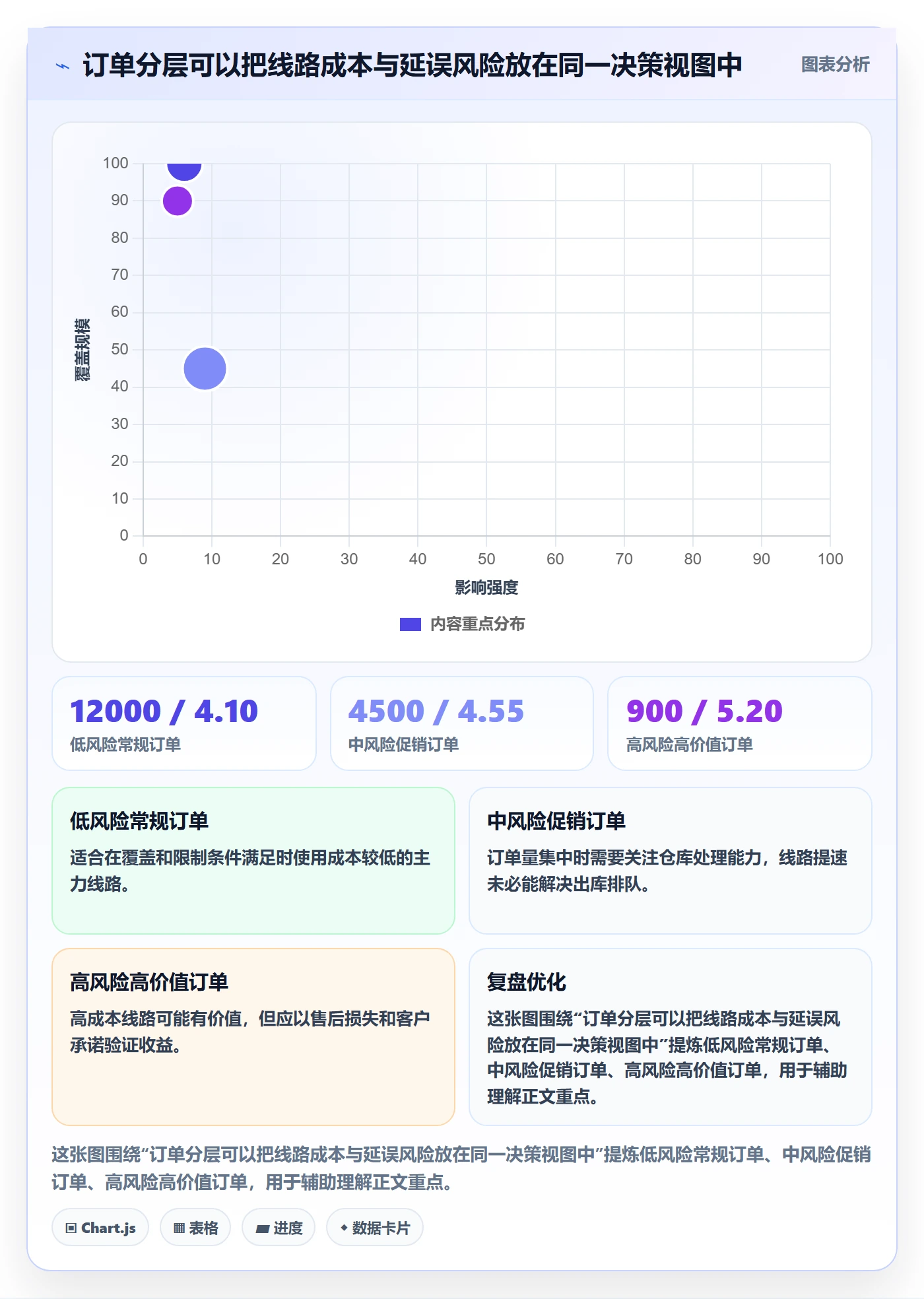
Task: Click the description starting 高成本线路可能有价值
Action: coord(250,1032)
